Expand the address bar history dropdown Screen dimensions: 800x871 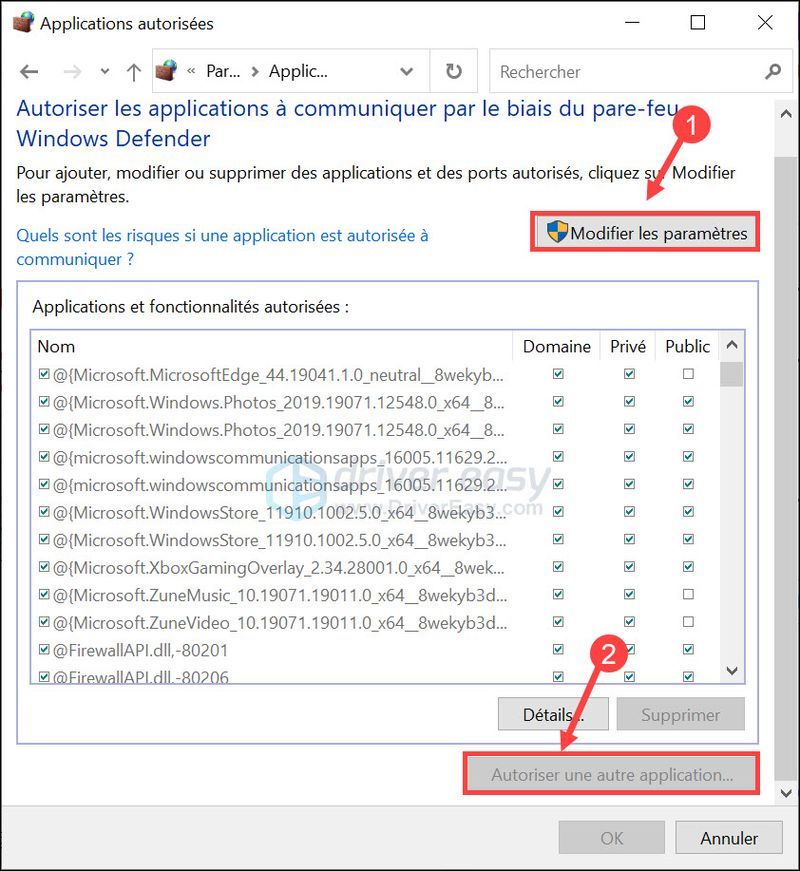pyautogui.click(x=407, y=72)
